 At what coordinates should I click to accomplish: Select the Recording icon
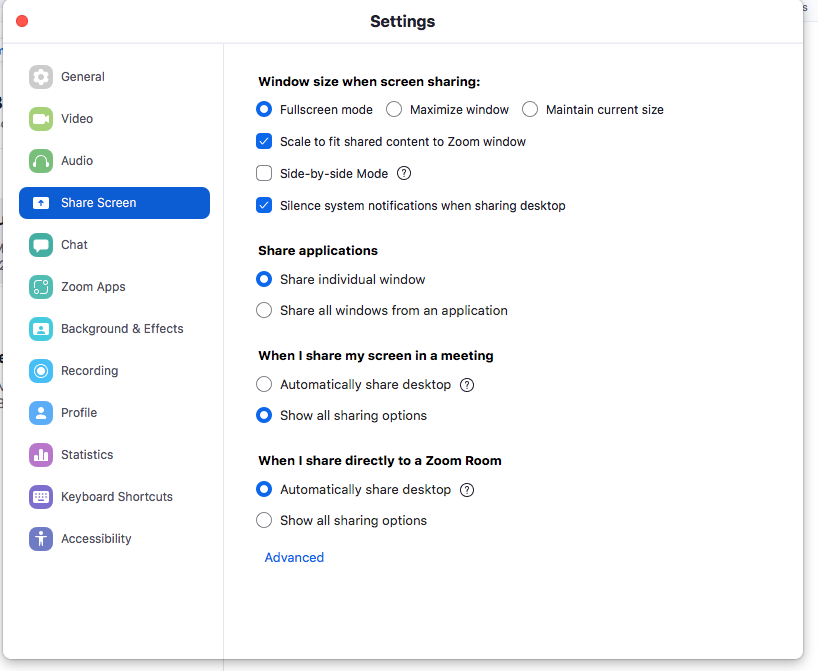pyautogui.click(x=41, y=371)
